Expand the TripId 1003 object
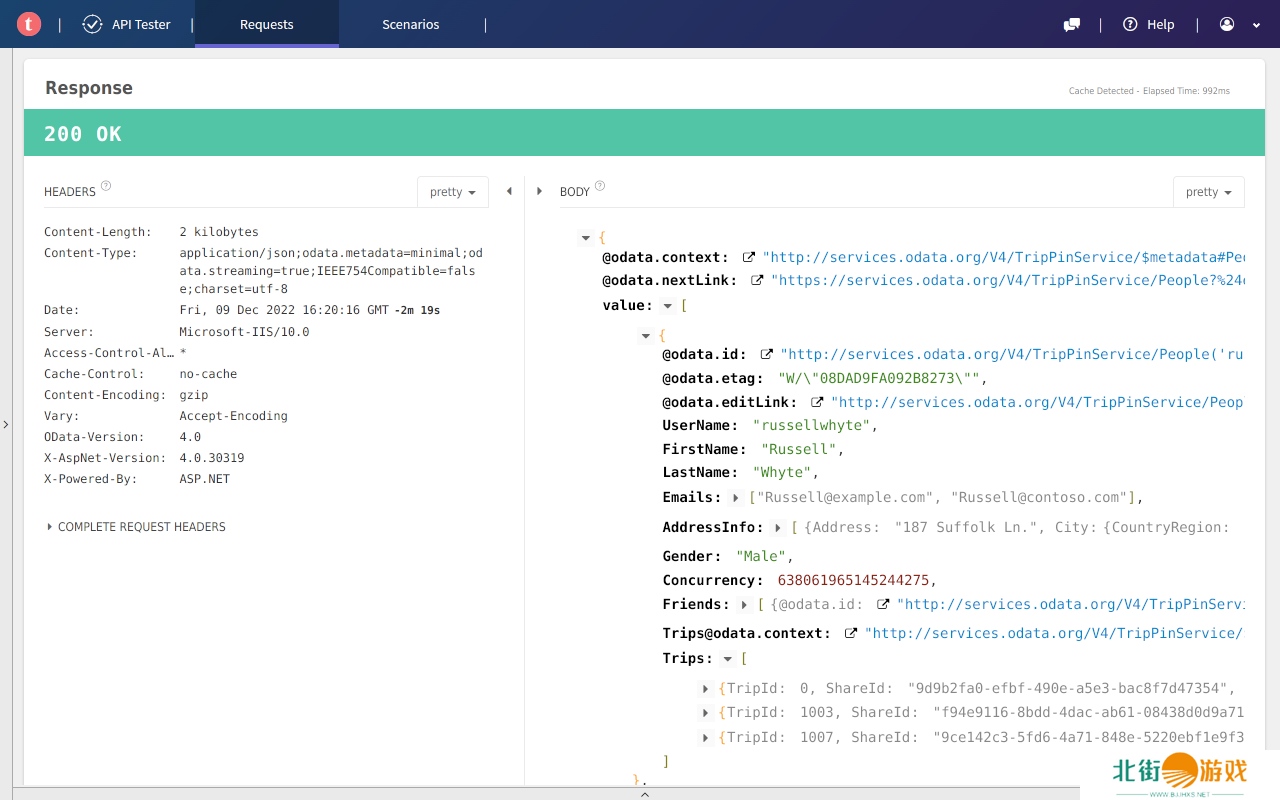This screenshot has width=1280, height=800. [x=707, y=713]
